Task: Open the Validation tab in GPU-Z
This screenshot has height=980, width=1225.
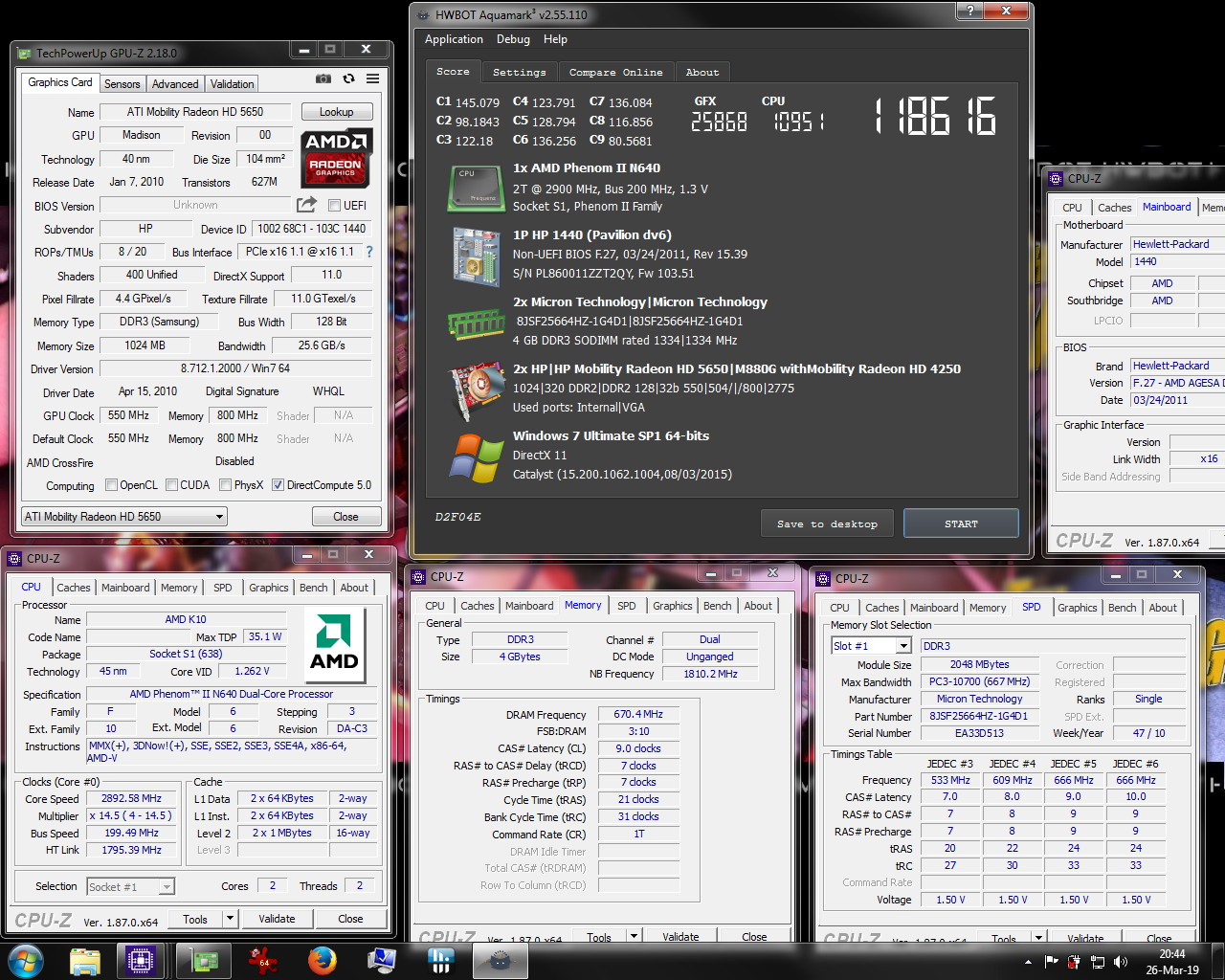Action: point(232,84)
